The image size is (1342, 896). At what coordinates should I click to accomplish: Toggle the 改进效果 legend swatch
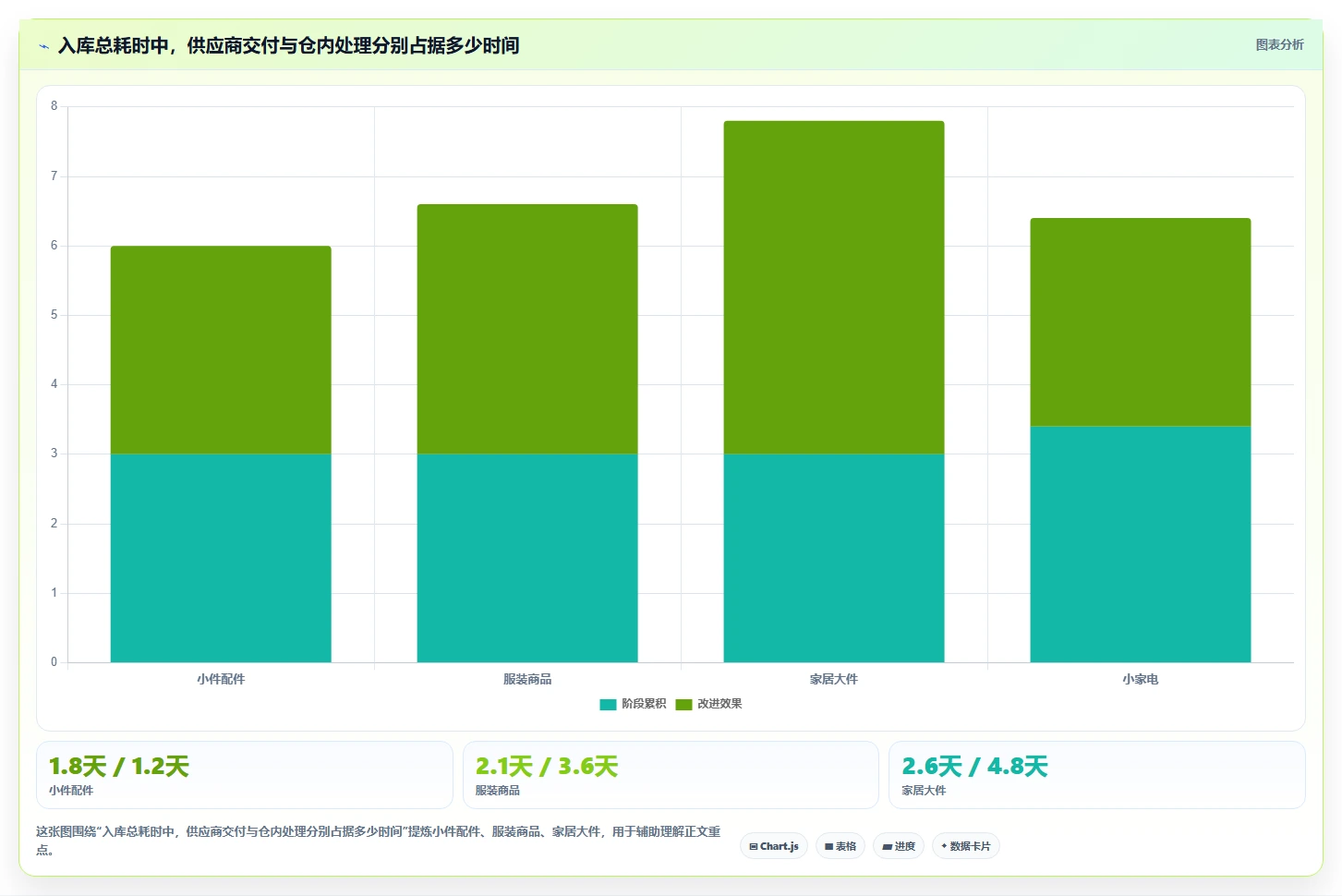point(683,705)
